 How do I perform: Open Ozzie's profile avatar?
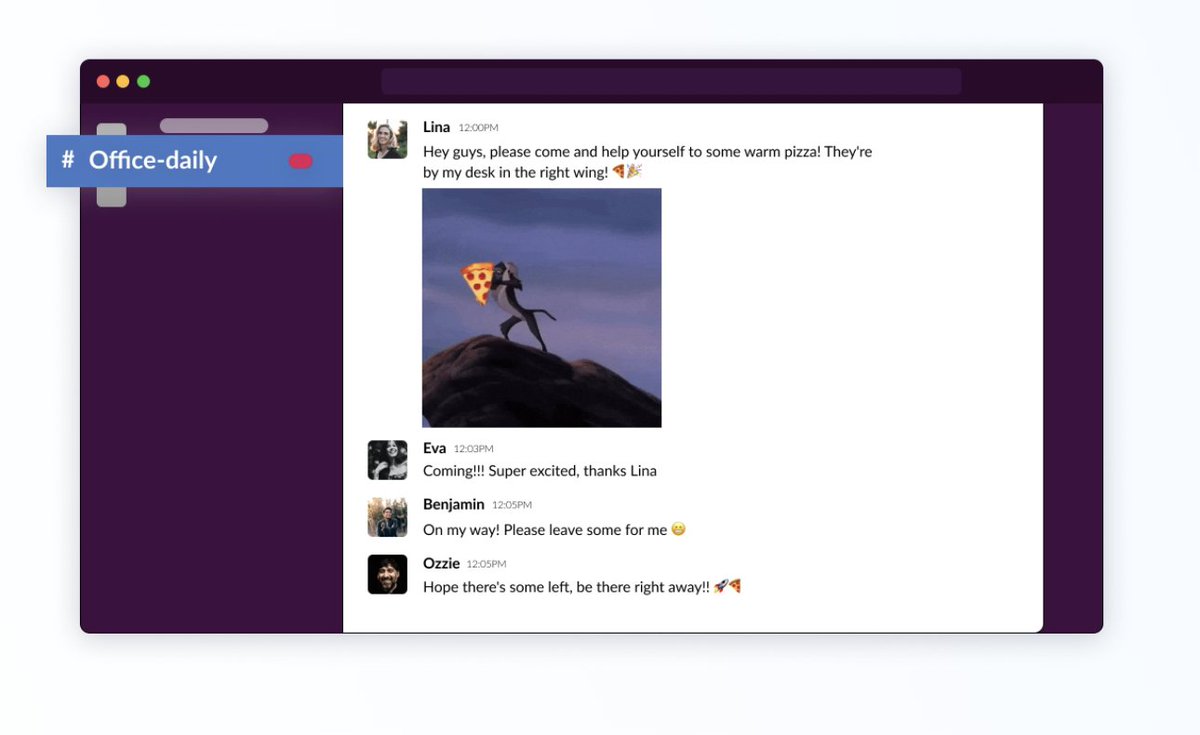point(387,575)
